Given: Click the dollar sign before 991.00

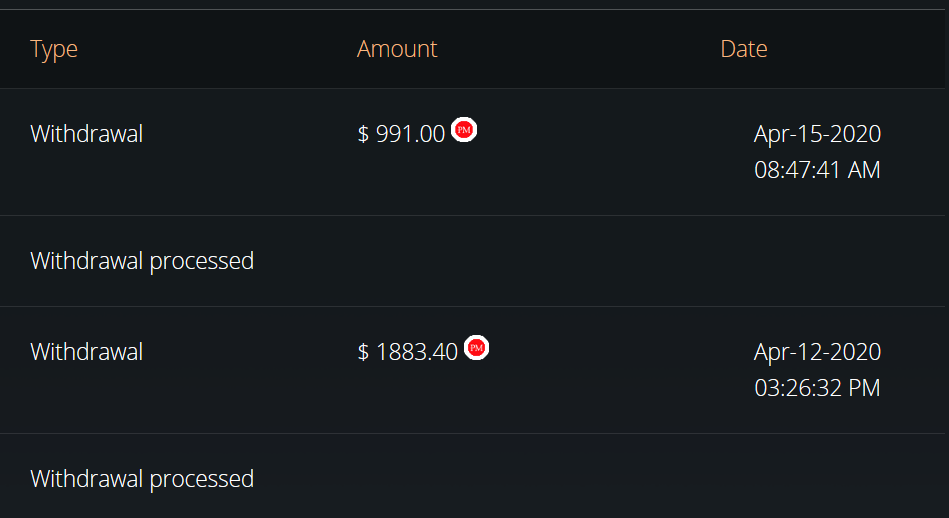Looking at the screenshot, I should click(363, 134).
